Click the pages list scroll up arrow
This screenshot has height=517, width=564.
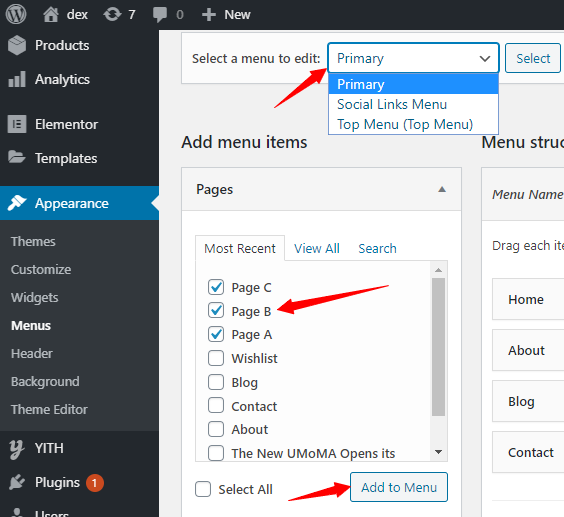click(x=438, y=270)
